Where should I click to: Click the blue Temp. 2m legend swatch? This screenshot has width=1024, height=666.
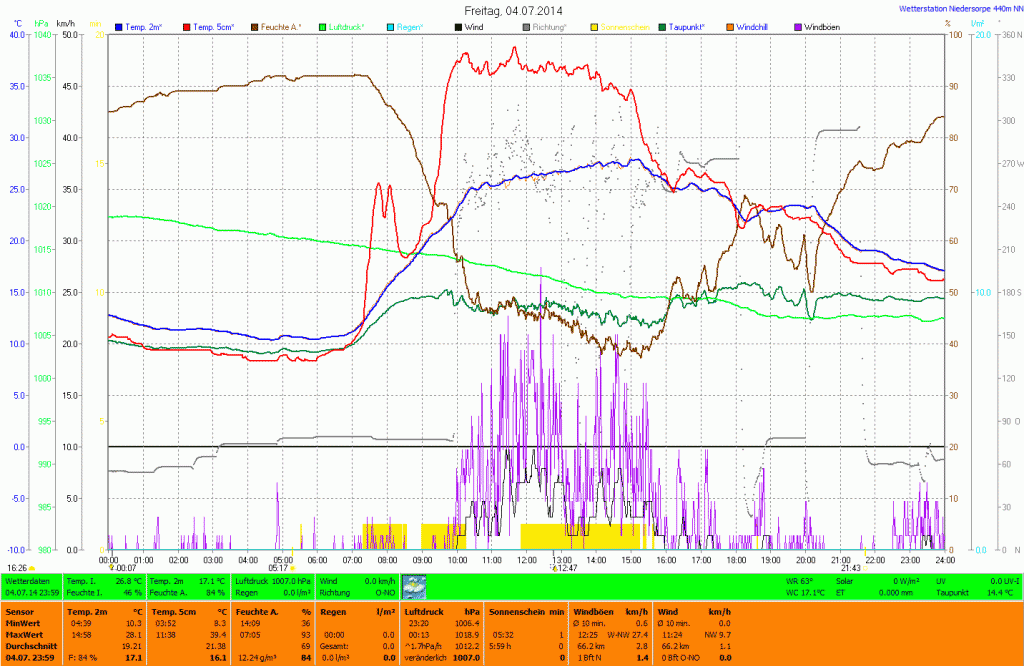coord(120,25)
